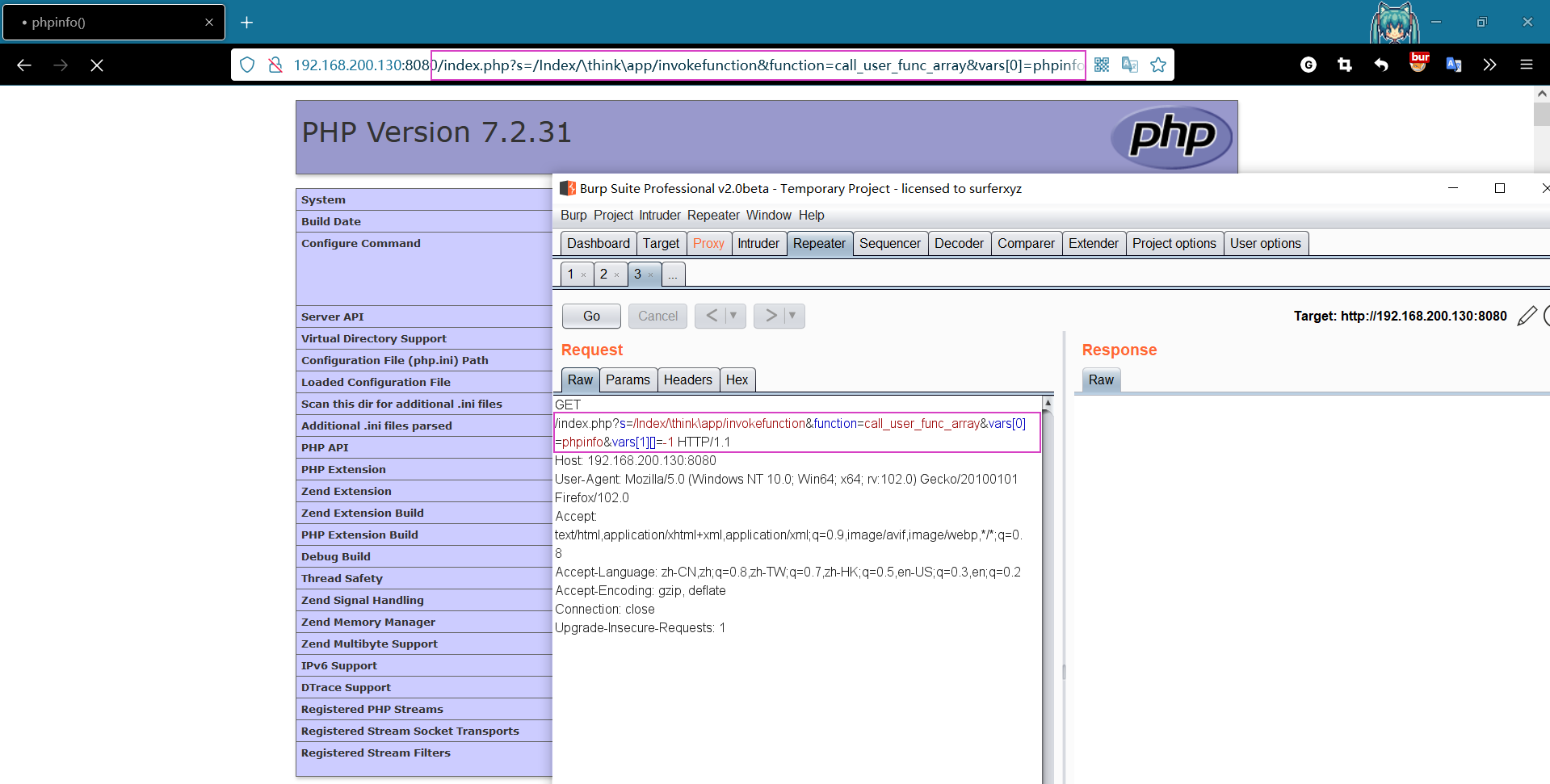Select the Headers request view tab
1550x784 pixels.
(x=687, y=379)
